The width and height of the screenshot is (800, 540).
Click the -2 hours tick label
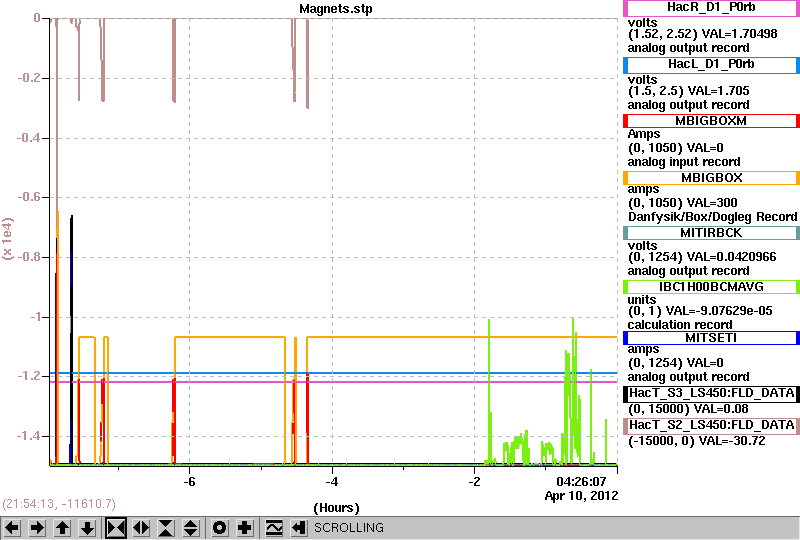pos(474,482)
